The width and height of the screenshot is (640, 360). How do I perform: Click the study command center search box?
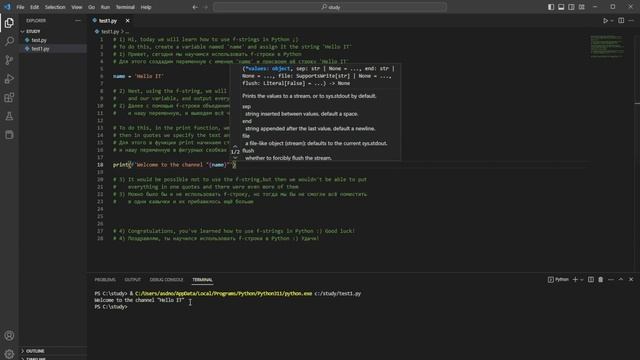[330, 7]
